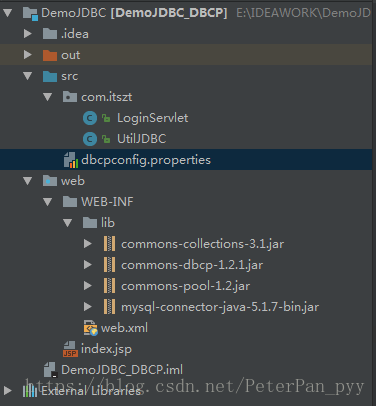Click the orange out folder icon
376x406 pixels.
pos(50,55)
